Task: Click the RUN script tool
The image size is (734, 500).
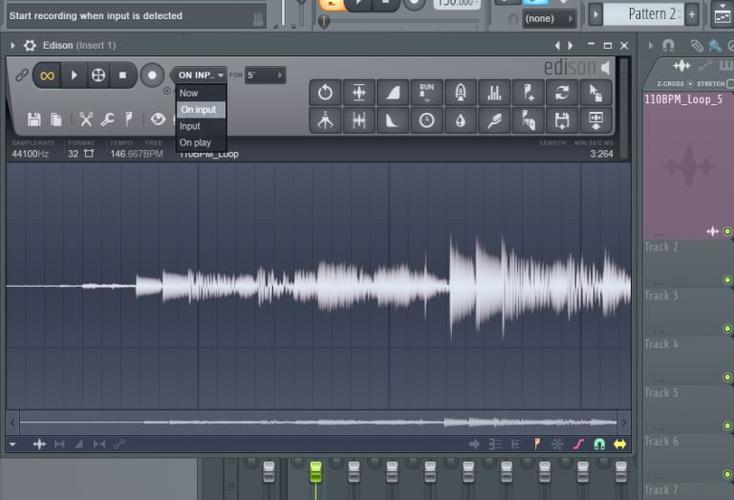Action: point(426,93)
